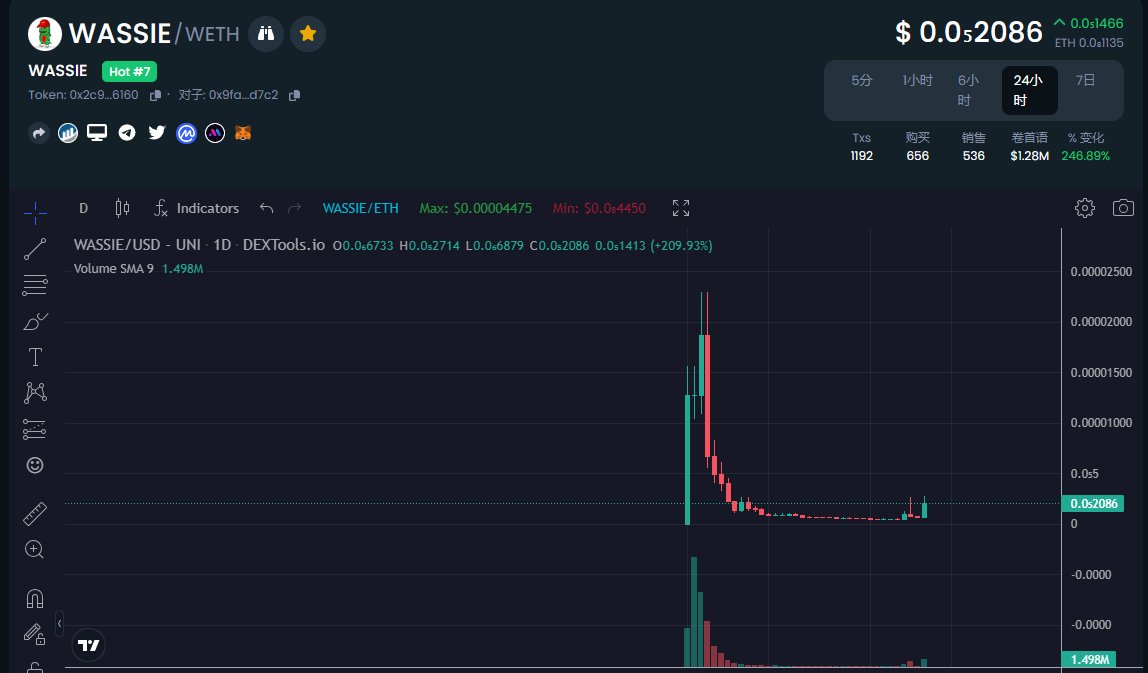This screenshot has width=1148, height=673.
Task: Select the 24小时 timeframe tab
Action: (1029, 90)
